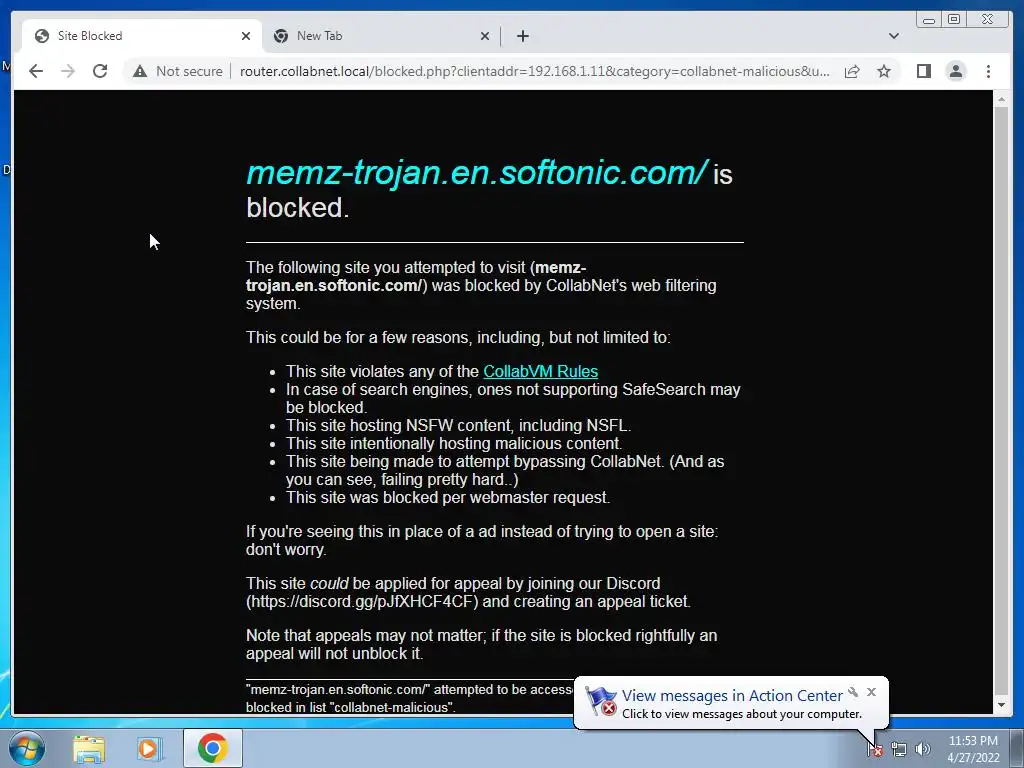Click the 'hosting NSFW content' bullet text

pos(458,425)
